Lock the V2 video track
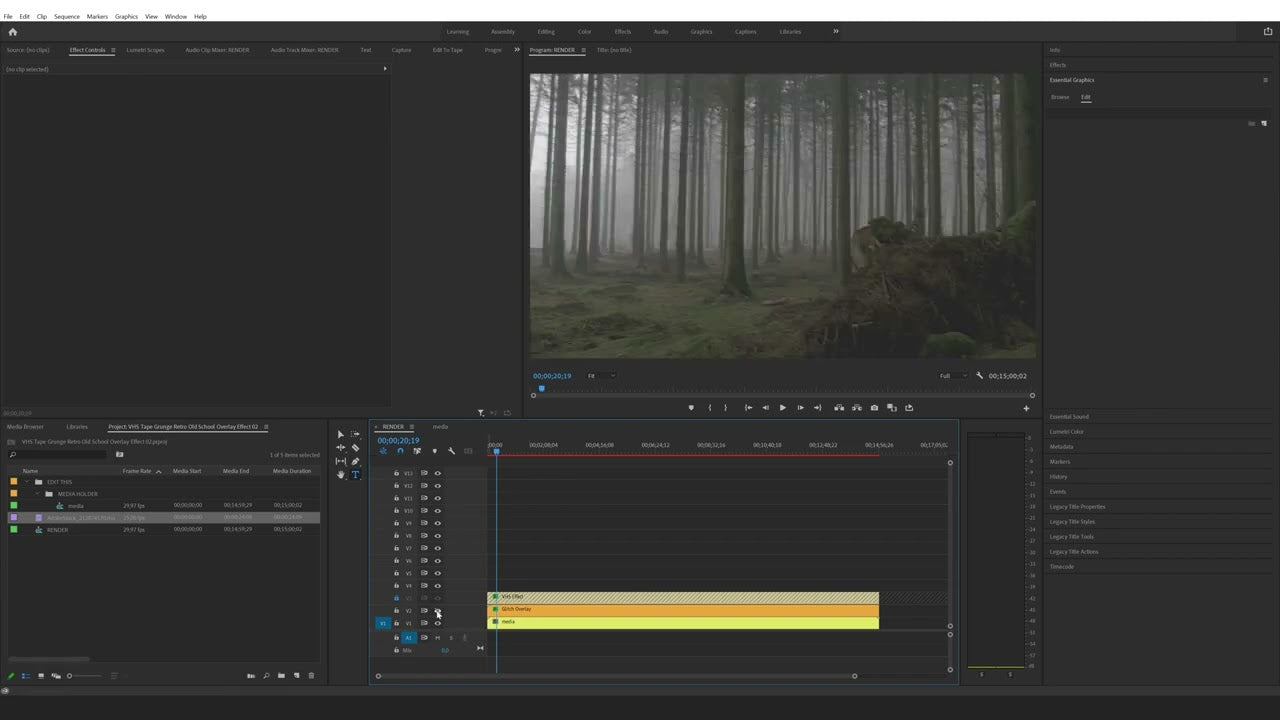This screenshot has height=720, width=1280. coord(396,610)
